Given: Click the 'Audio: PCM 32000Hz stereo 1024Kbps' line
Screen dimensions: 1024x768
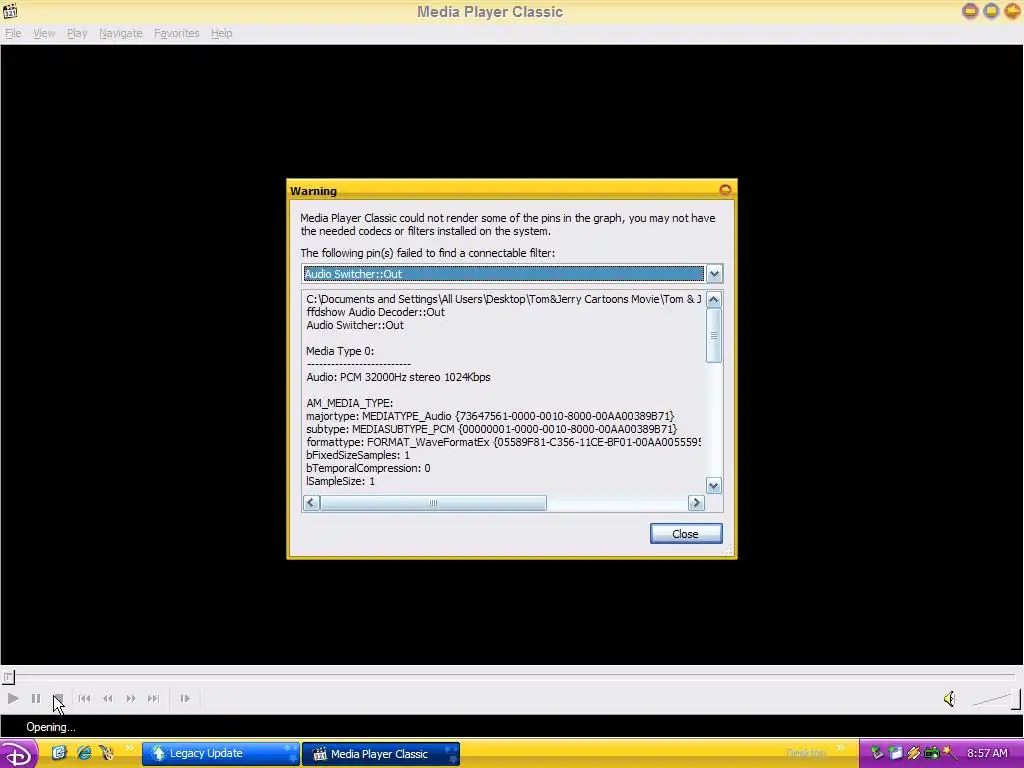Looking at the screenshot, I should click(x=398, y=377).
